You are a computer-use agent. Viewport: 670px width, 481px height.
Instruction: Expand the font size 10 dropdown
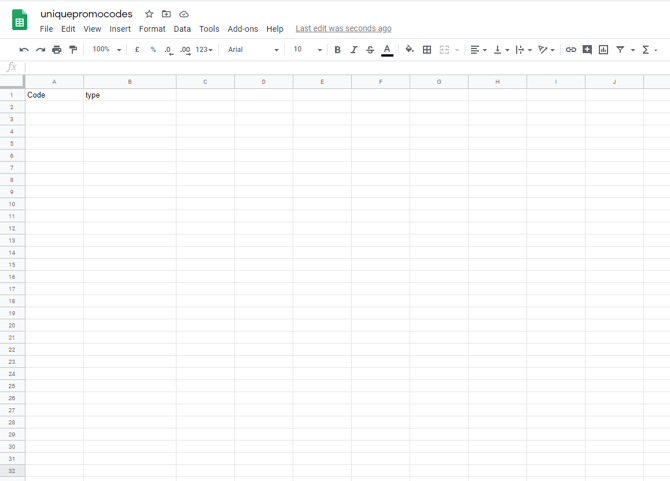tap(307, 50)
